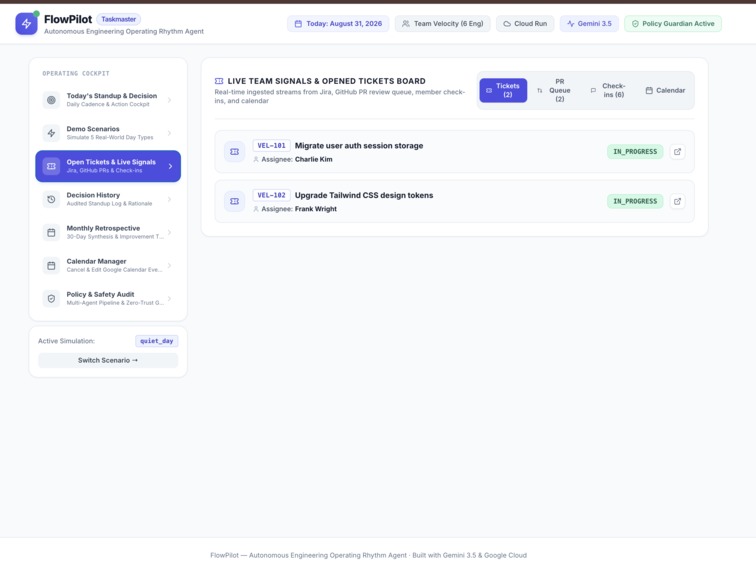The width and height of the screenshot is (756, 573).
Task: Click the history clock icon beside Decision History
Action: [51, 199]
